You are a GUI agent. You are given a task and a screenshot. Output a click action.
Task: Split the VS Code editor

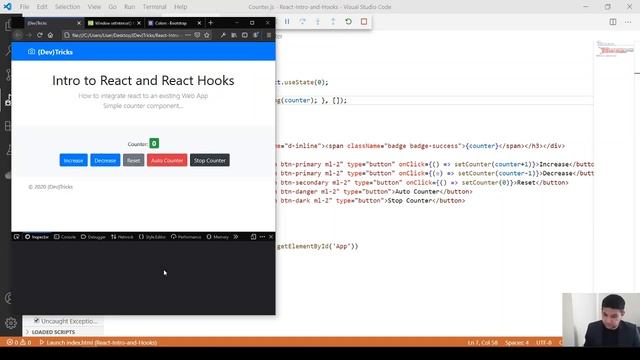613,22
